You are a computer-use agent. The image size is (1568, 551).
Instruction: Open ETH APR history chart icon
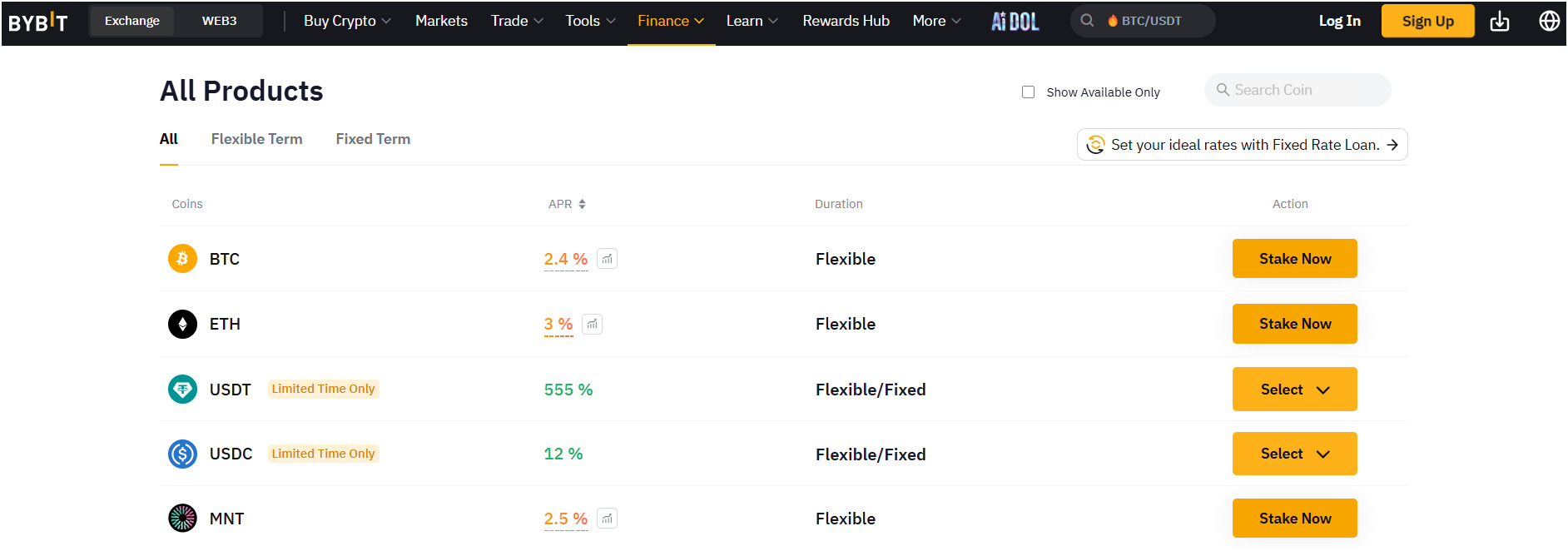pyautogui.click(x=592, y=324)
